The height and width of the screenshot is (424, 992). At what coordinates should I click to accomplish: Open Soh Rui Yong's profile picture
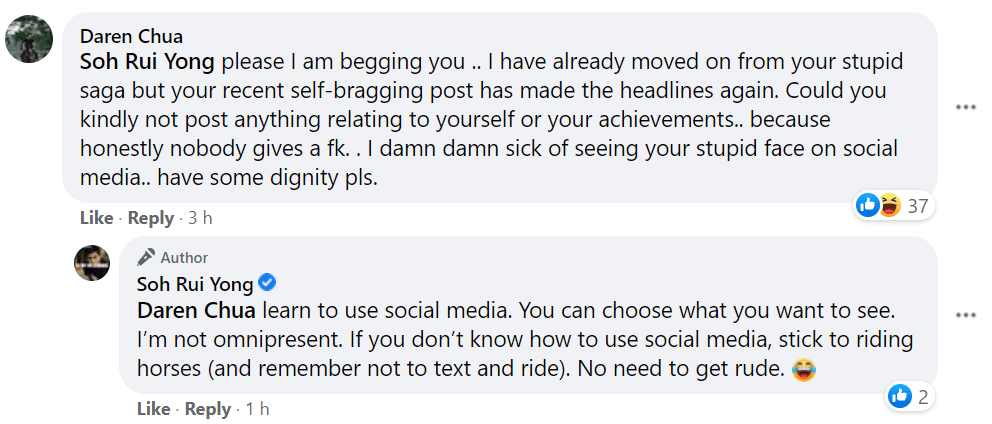pyautogui.click(x=92, y=263)
